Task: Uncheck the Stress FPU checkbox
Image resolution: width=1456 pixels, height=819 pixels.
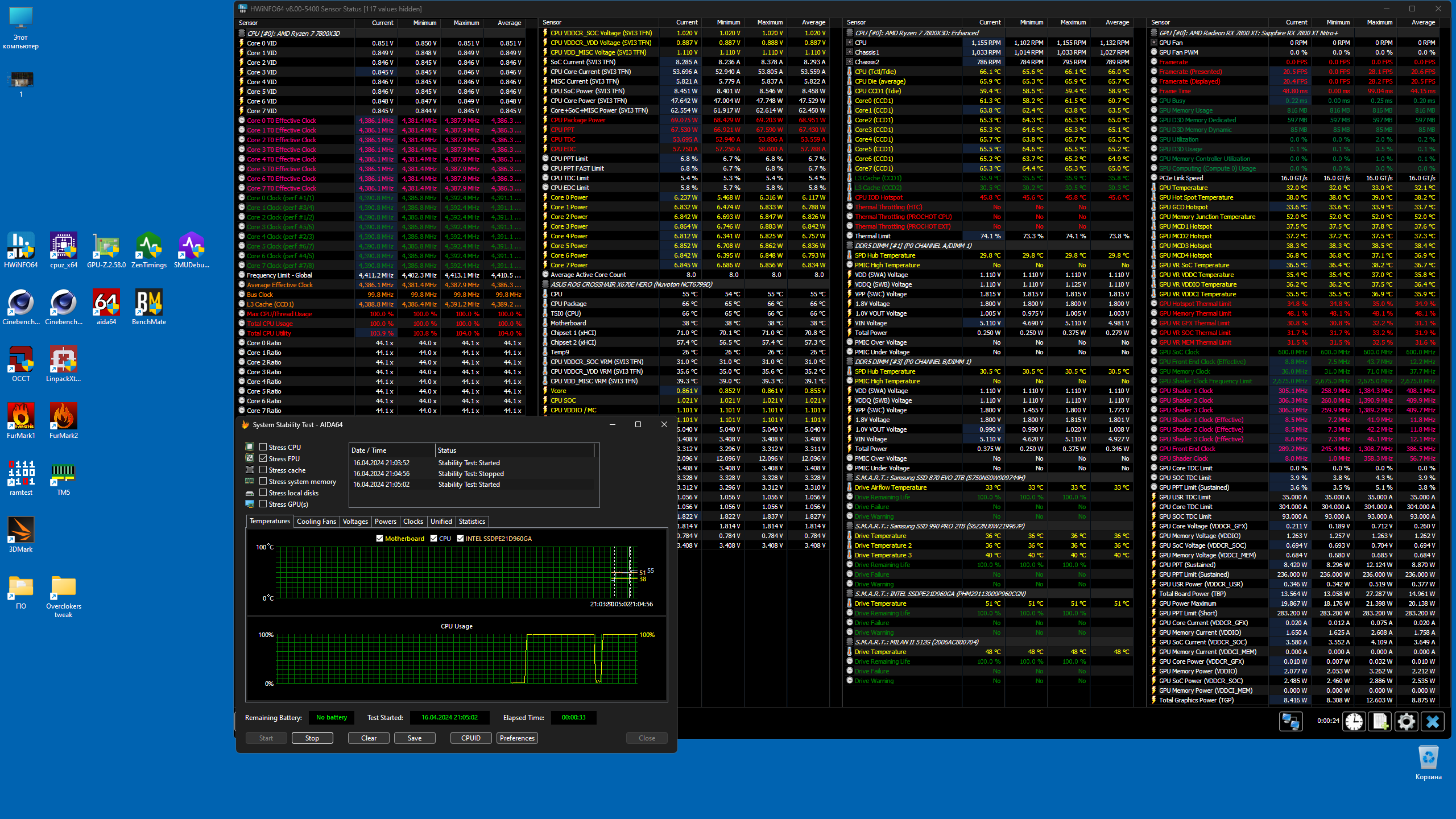Action: (263, 458)
